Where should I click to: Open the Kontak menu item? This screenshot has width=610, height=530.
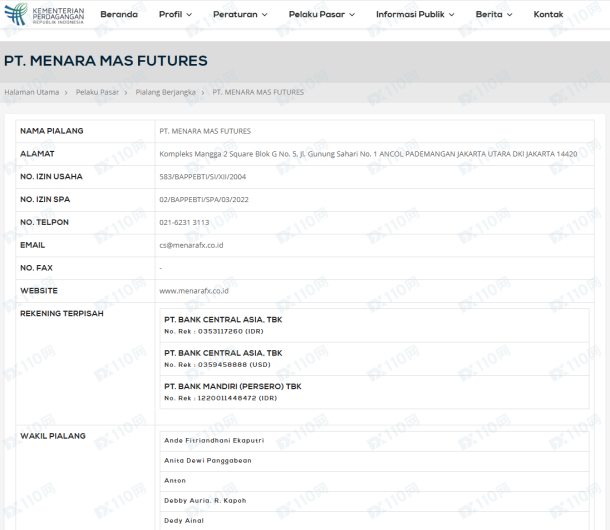(x=548, y=14)
